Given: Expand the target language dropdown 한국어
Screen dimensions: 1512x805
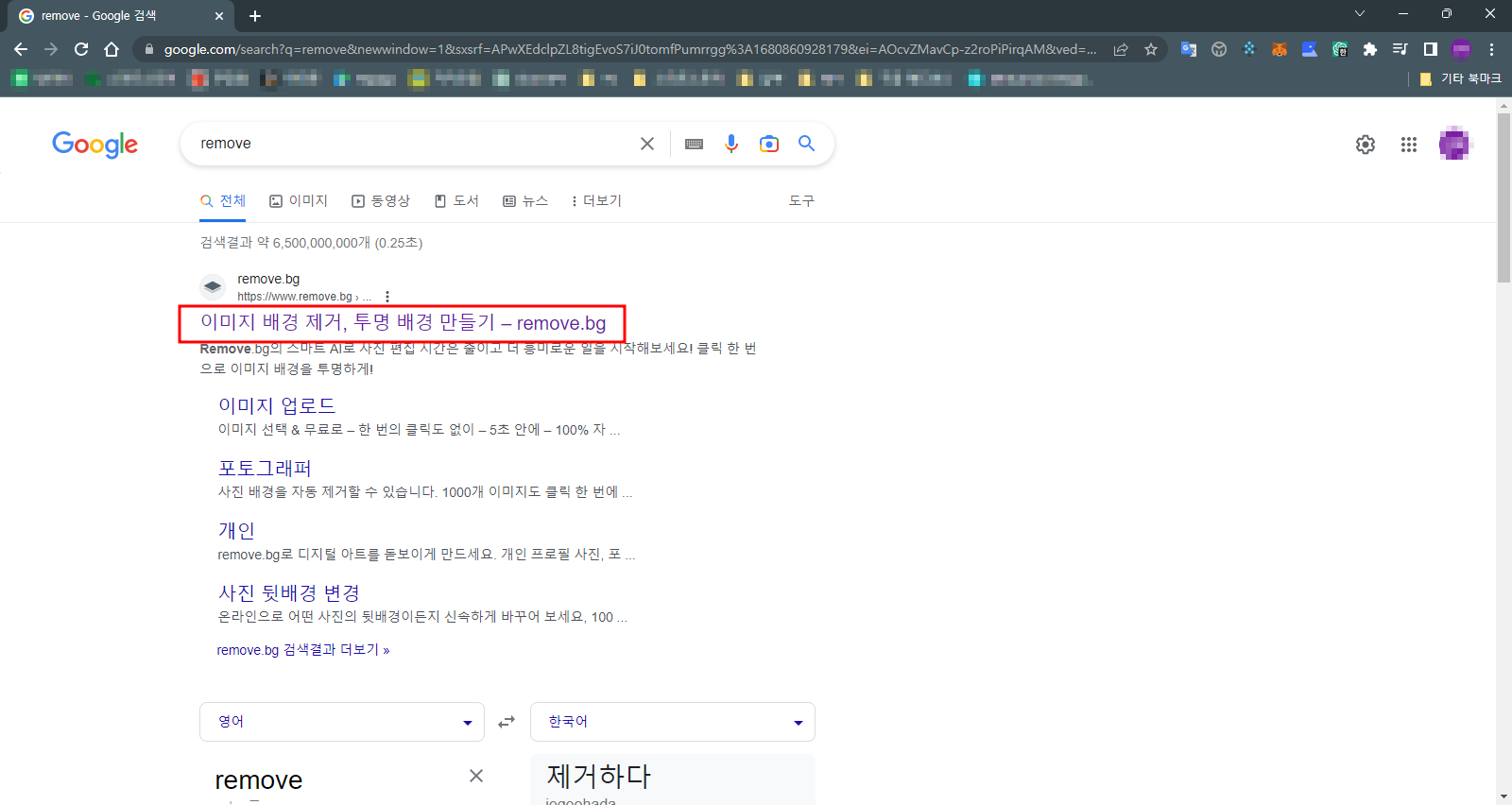Looking at the screenshot, I should click(x=673, y=722).
